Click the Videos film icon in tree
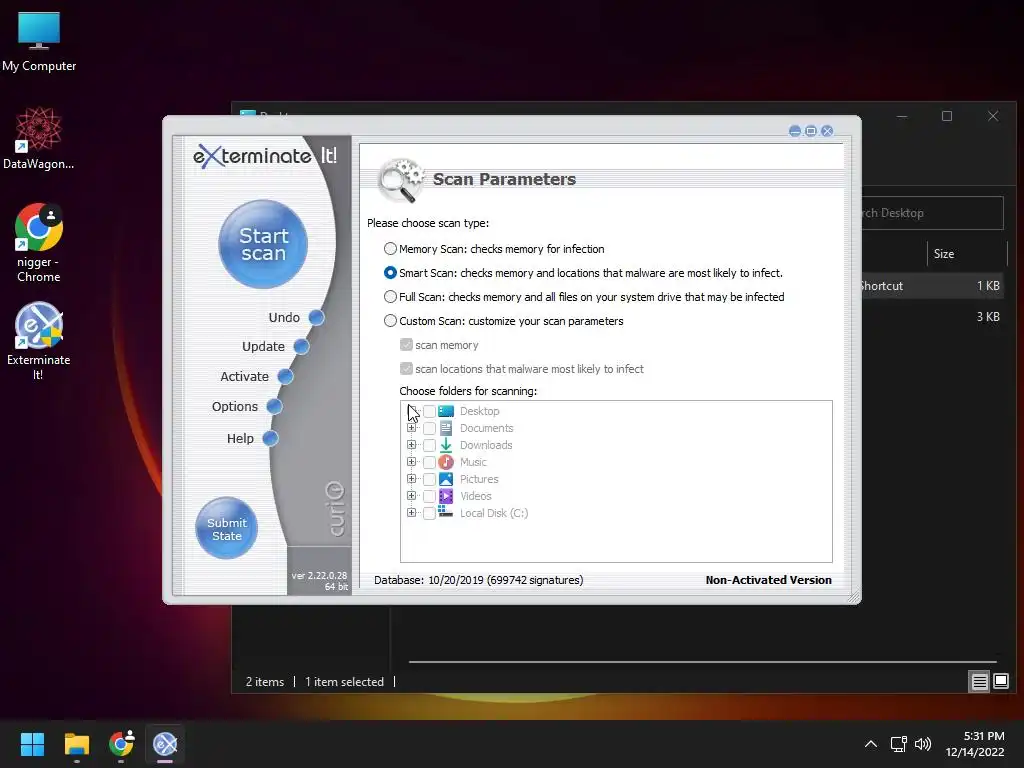 pos(446,496)
